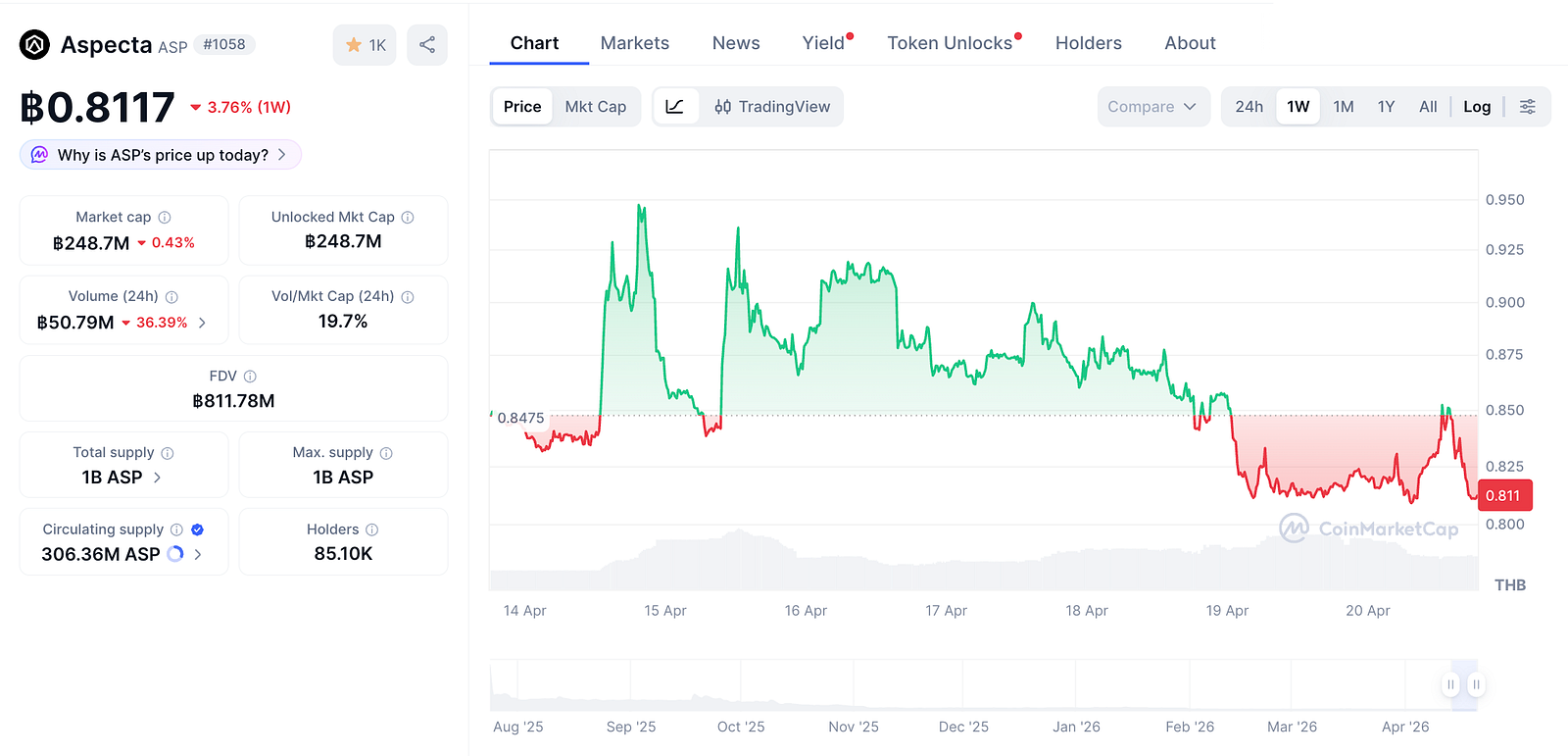Click the AI icon beside ASP price question
Screen dimensions: 1568x756
[39, 155]
